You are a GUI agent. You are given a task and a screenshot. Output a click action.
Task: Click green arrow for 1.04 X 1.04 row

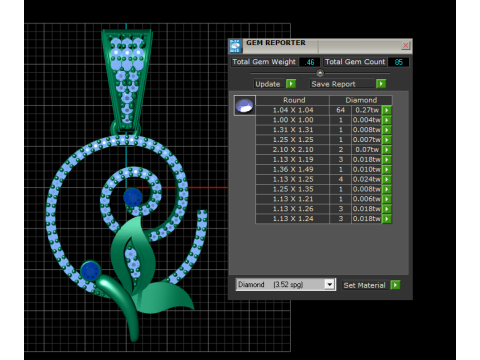[387, 110]
